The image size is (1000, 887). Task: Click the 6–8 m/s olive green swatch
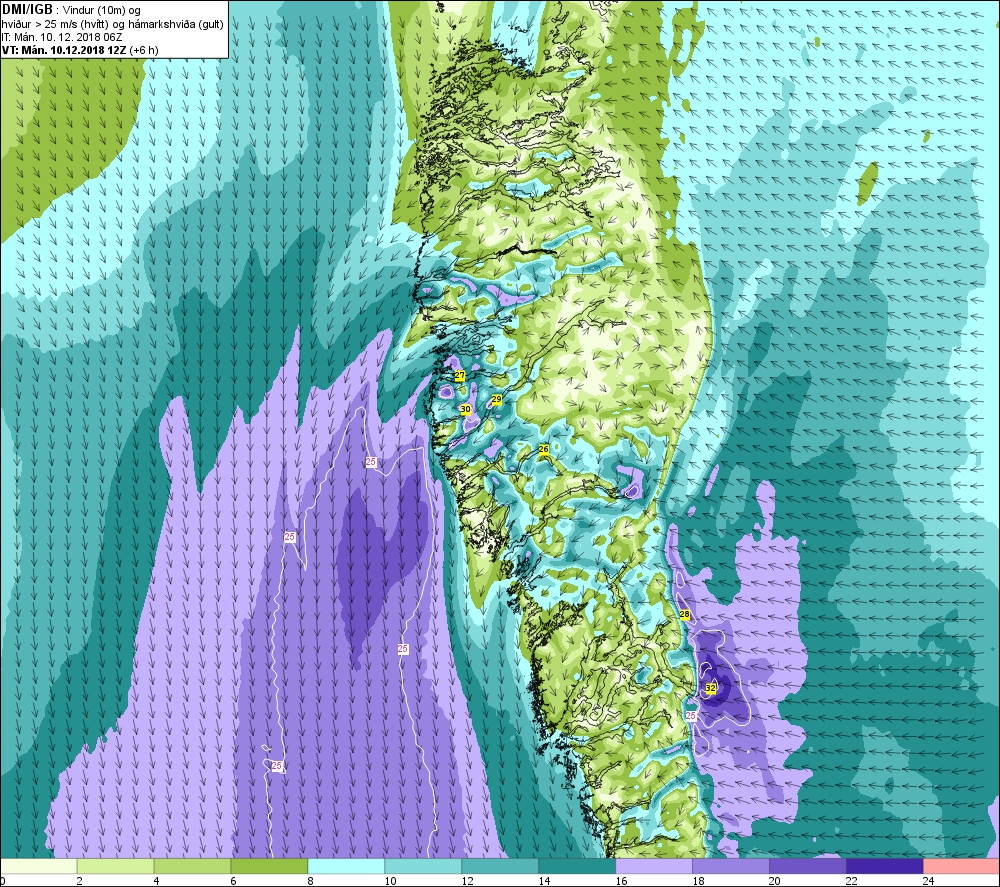pyautogui.click(x=269, y=866)
